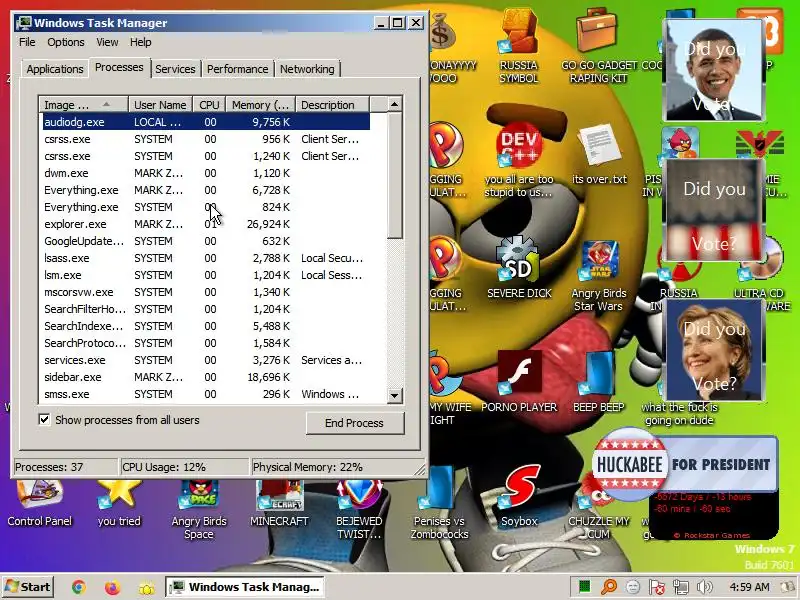Click the End Process button

point(355,423)
